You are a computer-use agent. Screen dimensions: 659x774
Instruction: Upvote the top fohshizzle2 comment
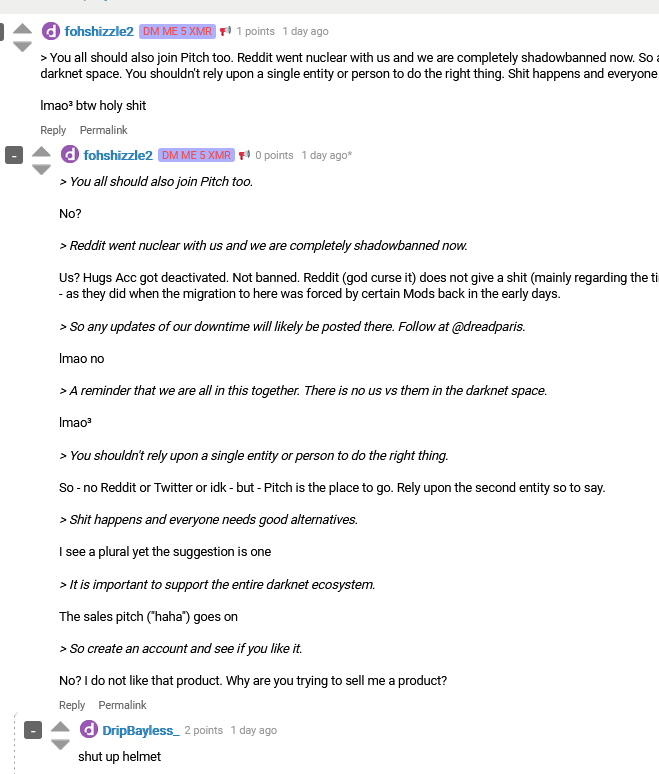click(22, 27)
